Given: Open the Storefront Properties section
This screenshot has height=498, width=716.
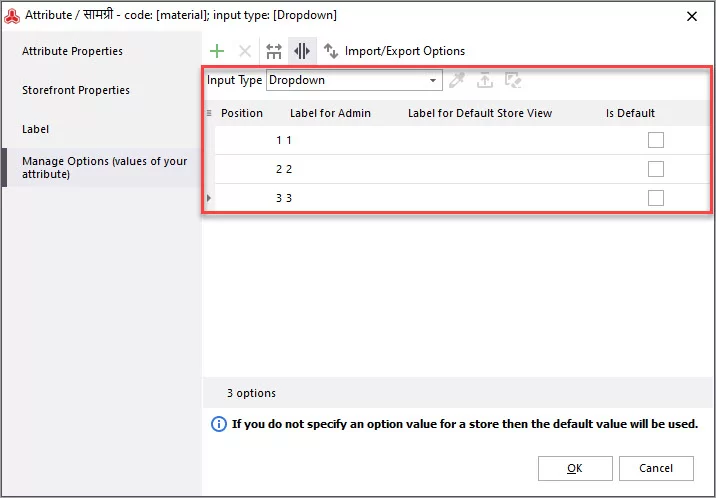Looking at the screenshot, I should (76, 90).
